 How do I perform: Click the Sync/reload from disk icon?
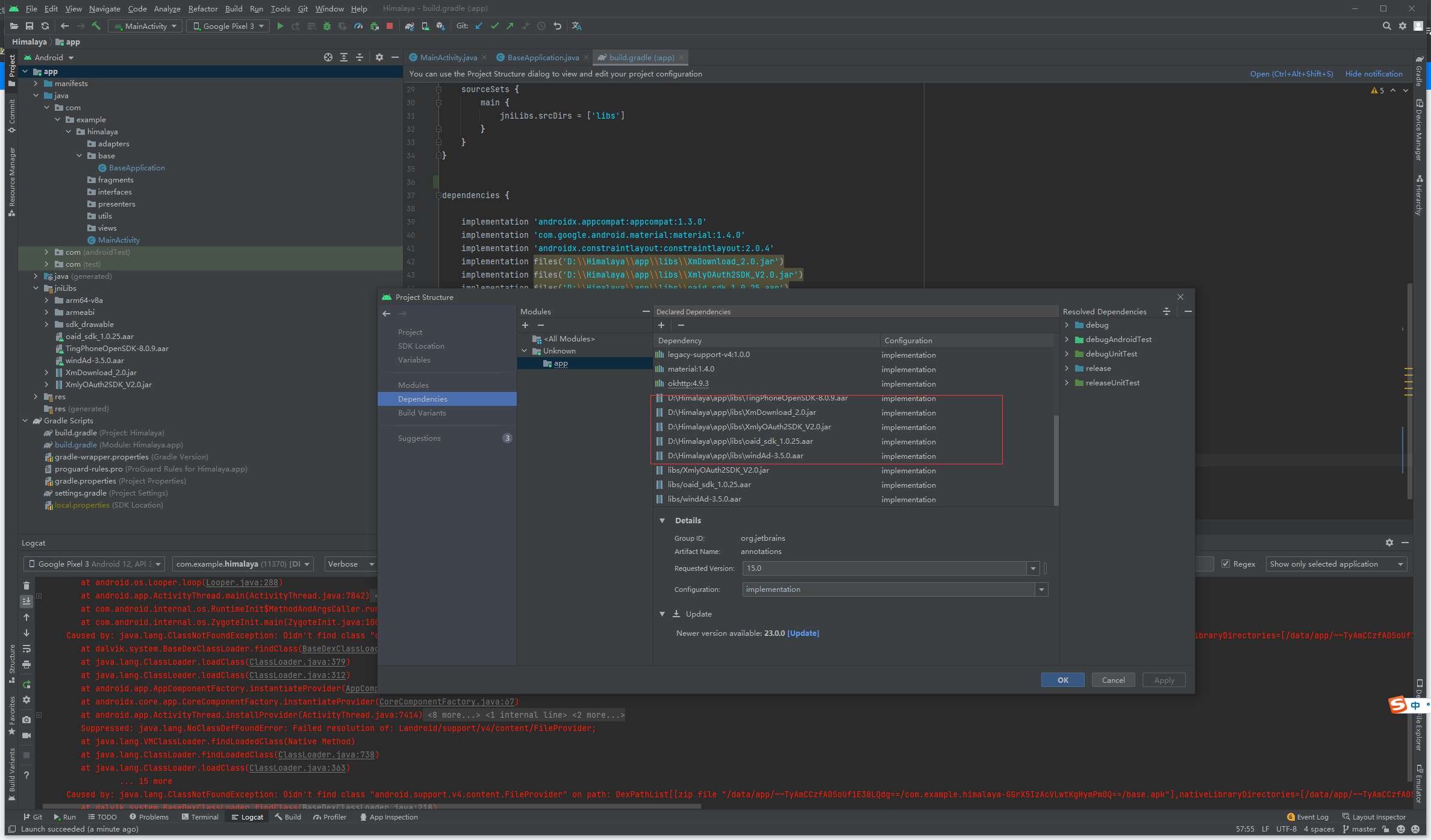45,26
